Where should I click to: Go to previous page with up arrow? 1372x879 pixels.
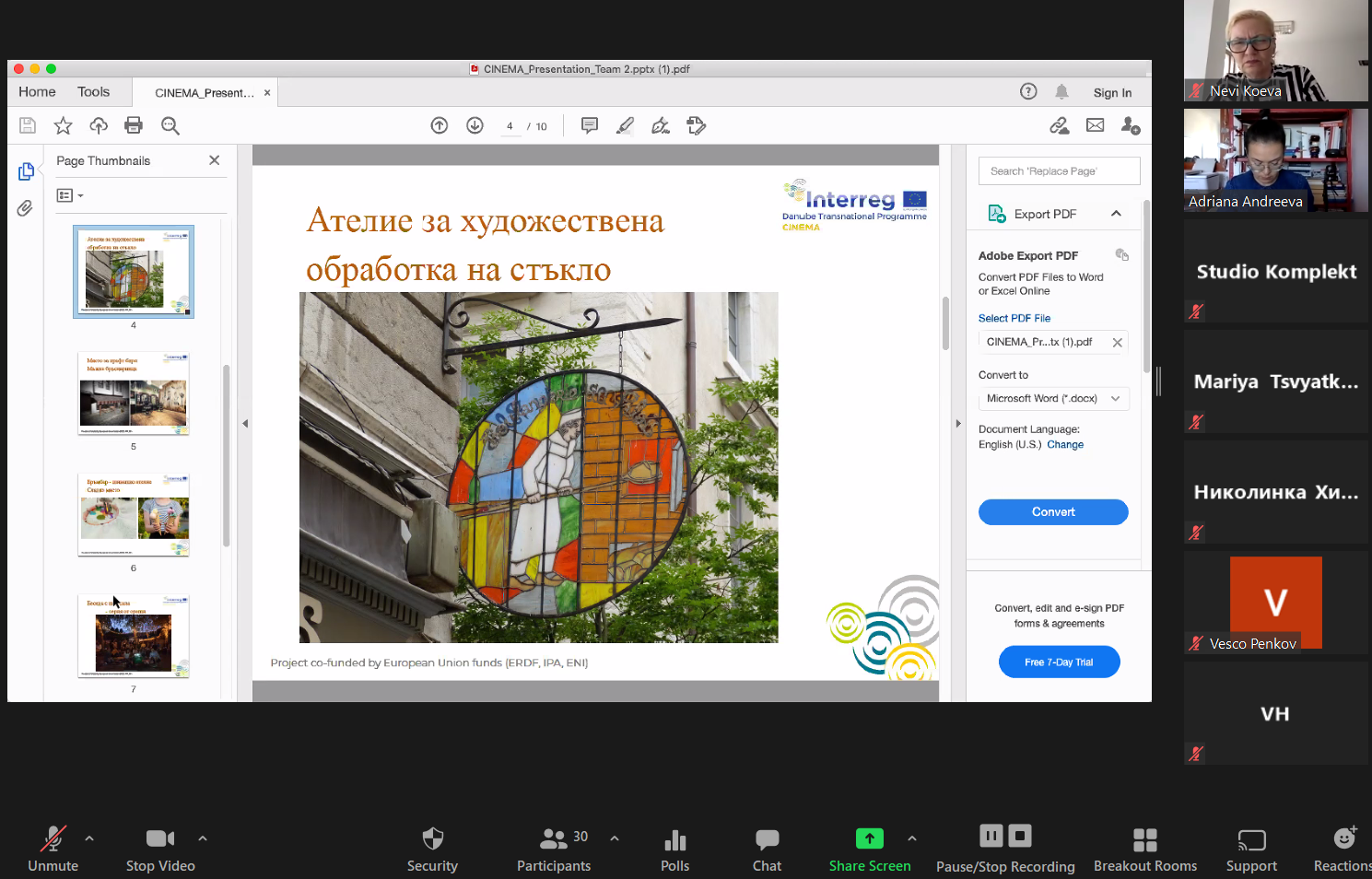pos(440,125)
